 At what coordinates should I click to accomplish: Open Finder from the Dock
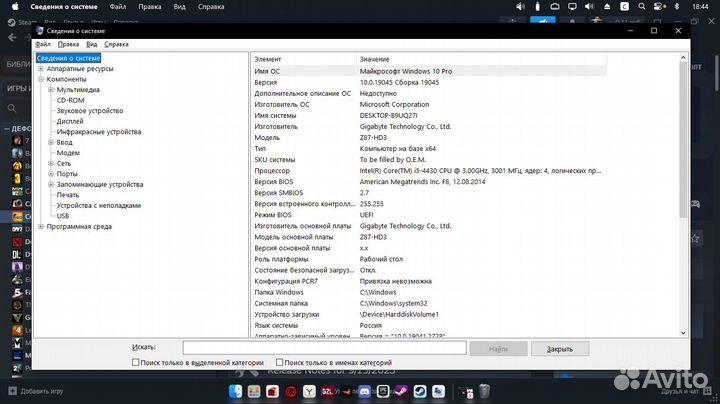[236, 391]
